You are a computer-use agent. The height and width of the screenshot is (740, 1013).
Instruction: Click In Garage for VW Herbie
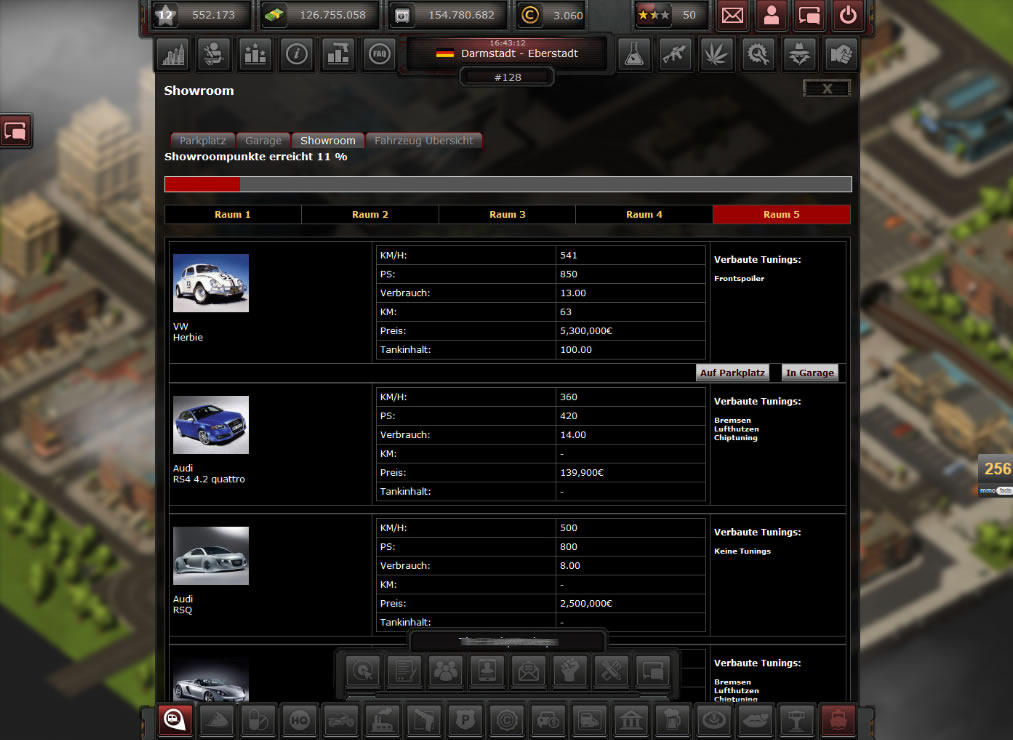[x=810, y=372]
